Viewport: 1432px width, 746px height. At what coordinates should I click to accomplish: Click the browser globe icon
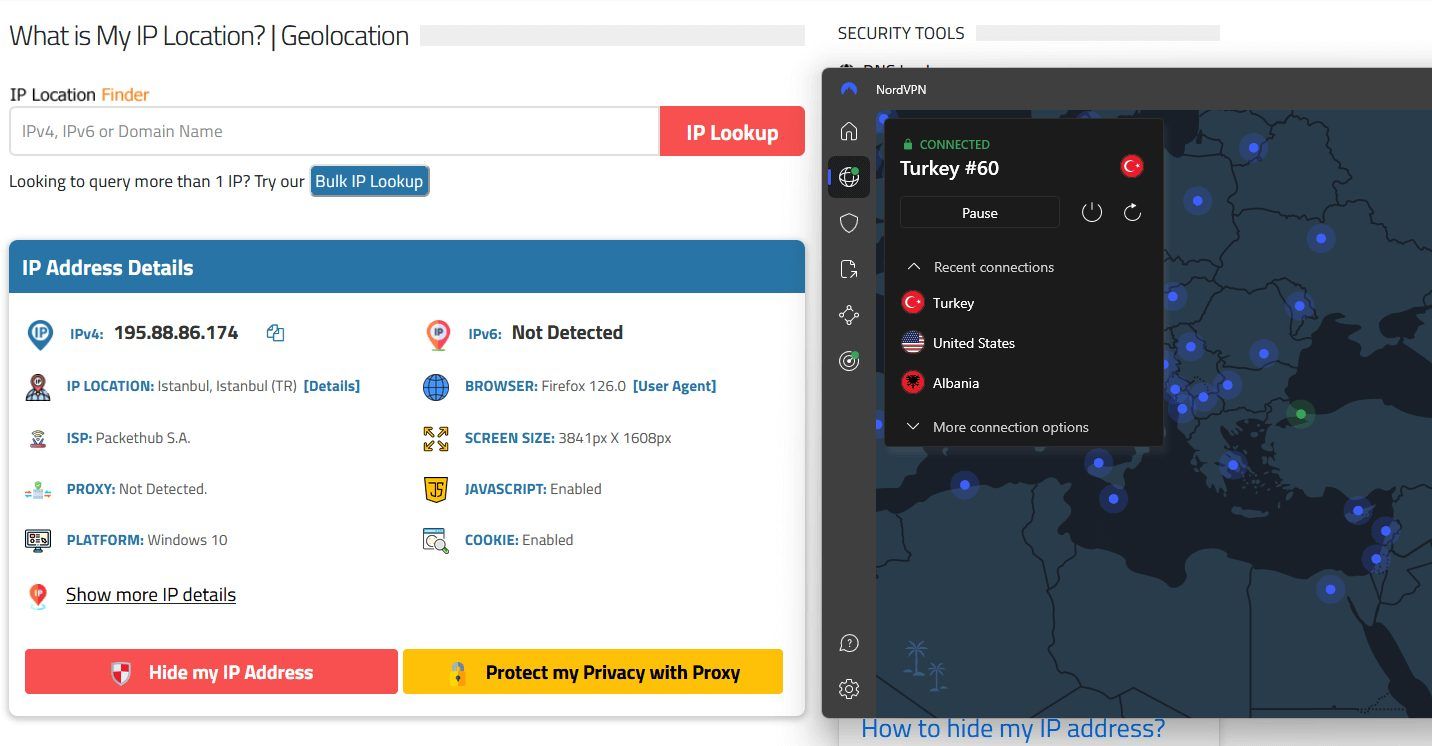[436, 387]
